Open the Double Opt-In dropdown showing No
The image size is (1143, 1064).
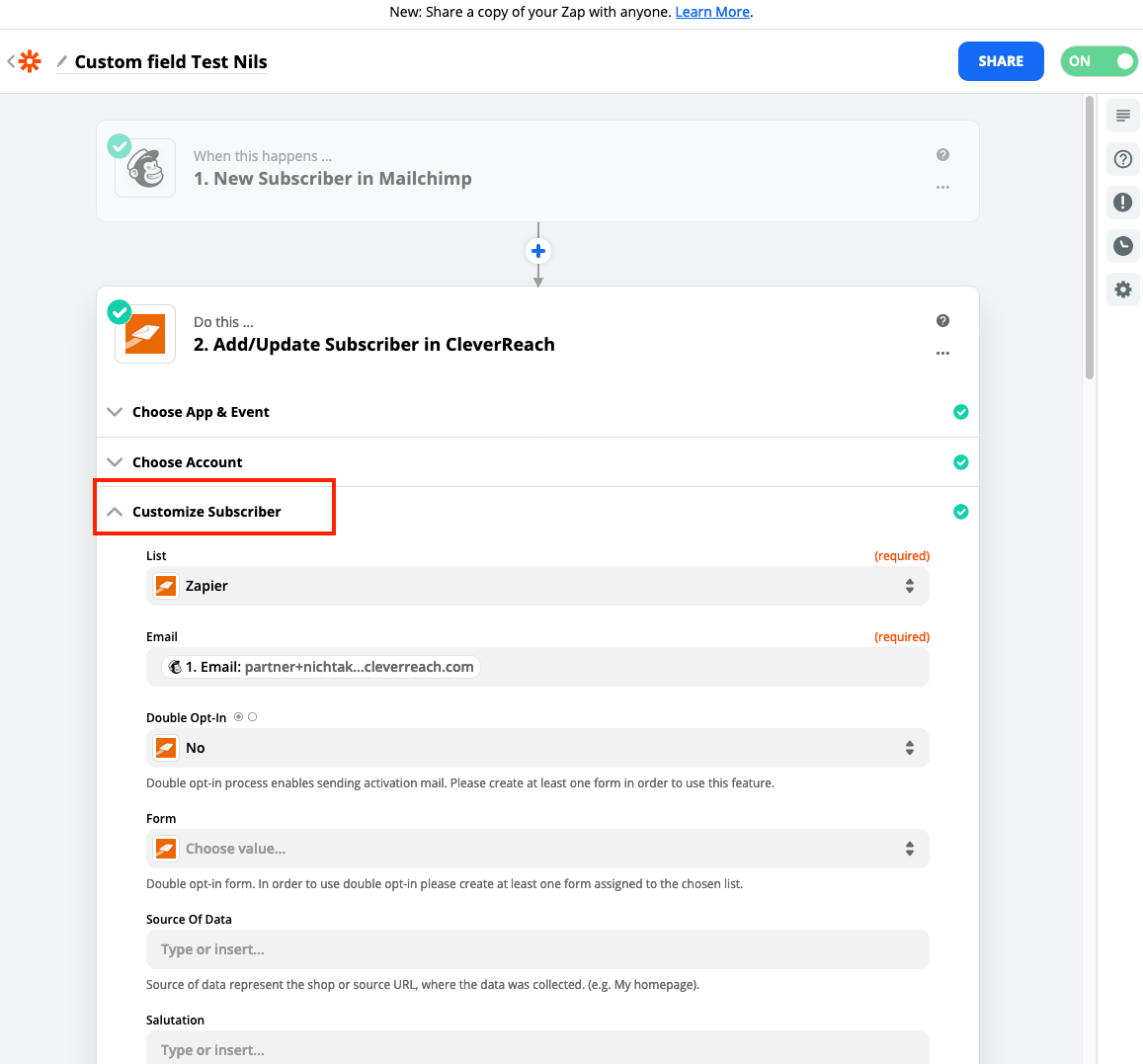click(x=537, y=748)
